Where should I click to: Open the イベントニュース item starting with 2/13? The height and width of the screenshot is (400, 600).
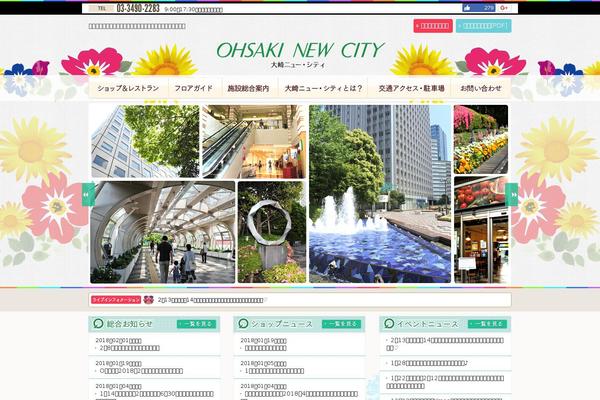[445, 344]
